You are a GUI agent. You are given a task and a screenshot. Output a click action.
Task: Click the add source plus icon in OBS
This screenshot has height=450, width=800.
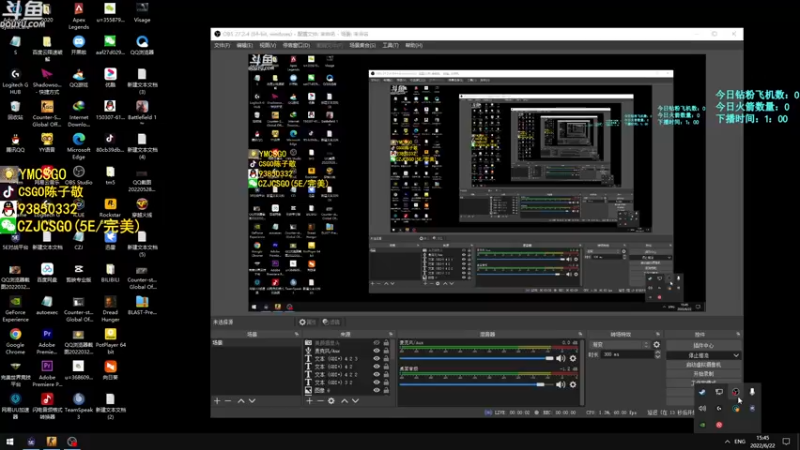(309, 401)
